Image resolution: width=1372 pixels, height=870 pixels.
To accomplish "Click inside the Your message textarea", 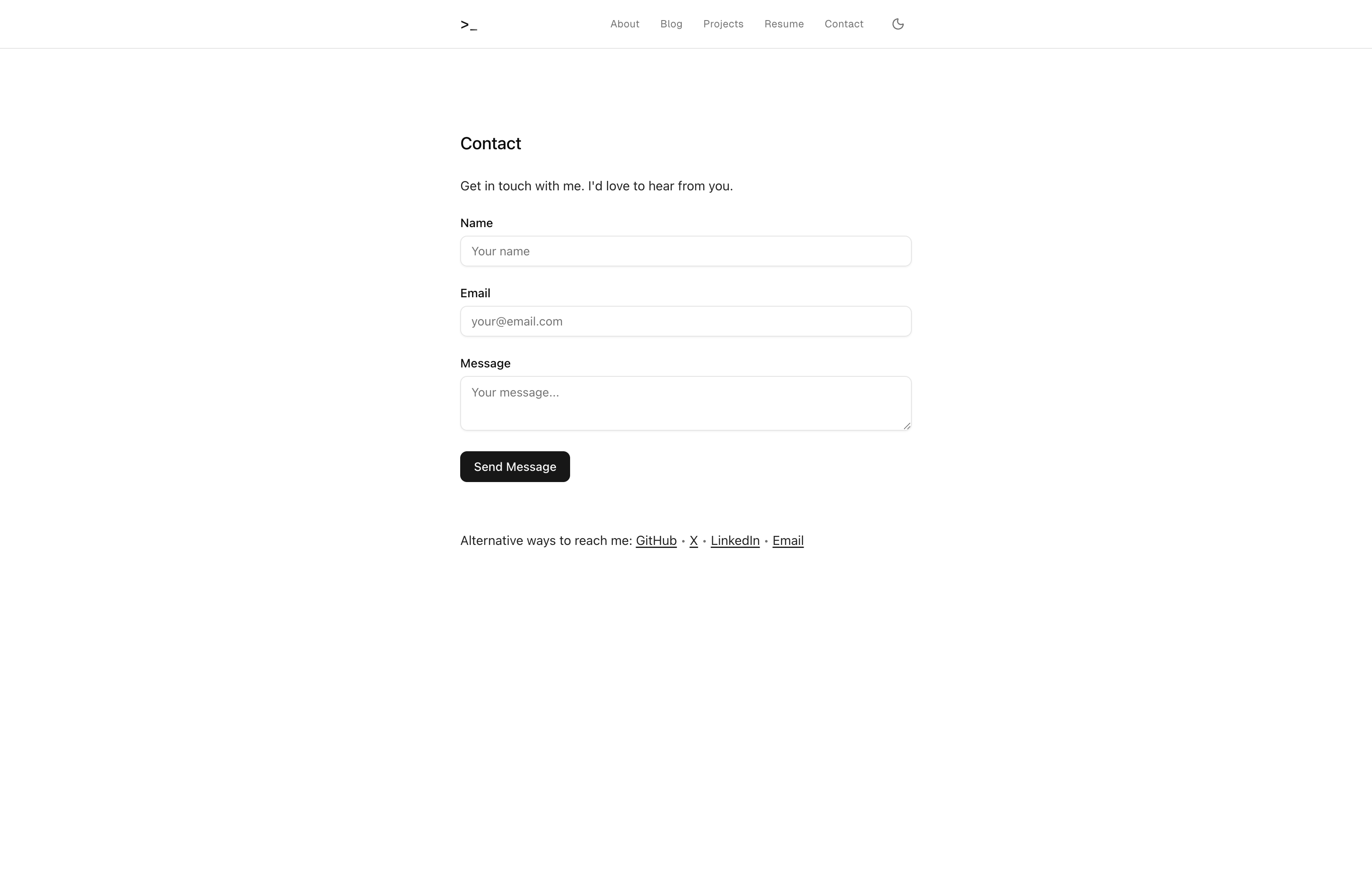I will 686,403.
